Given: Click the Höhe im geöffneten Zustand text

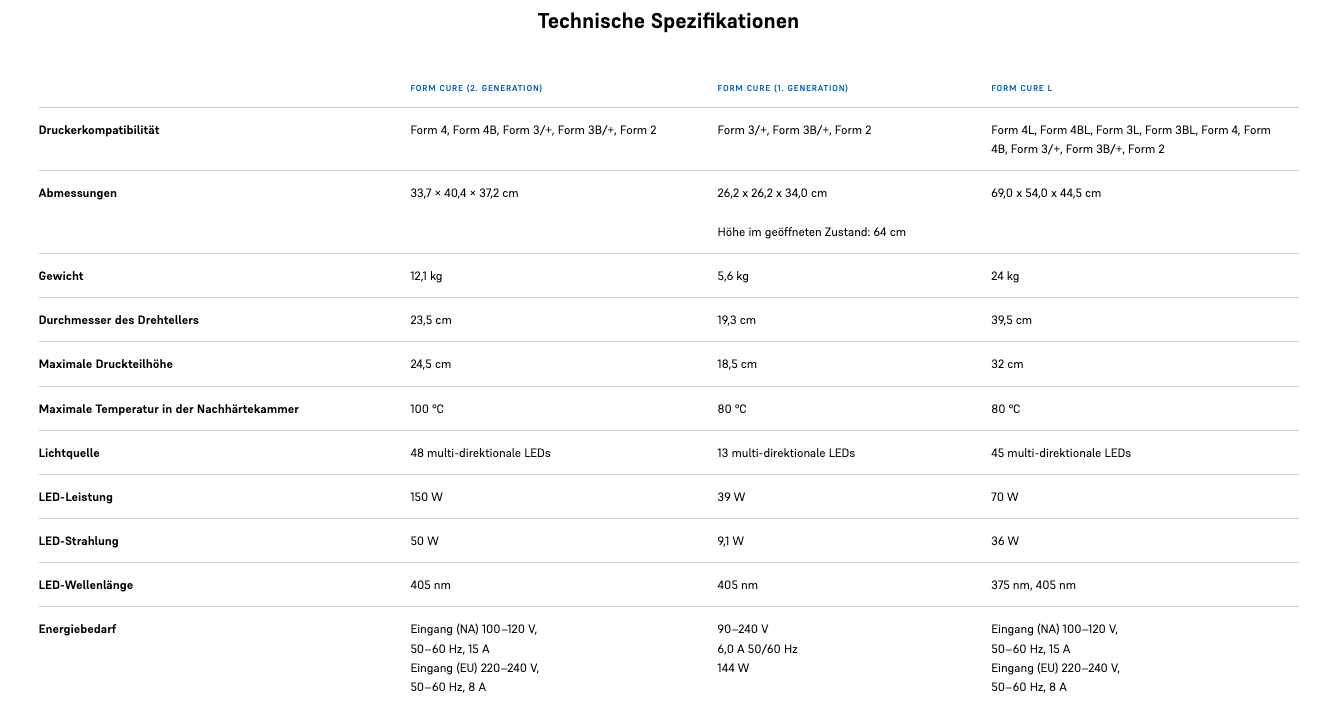Looking at the screenshot, I should pos(811,232).
